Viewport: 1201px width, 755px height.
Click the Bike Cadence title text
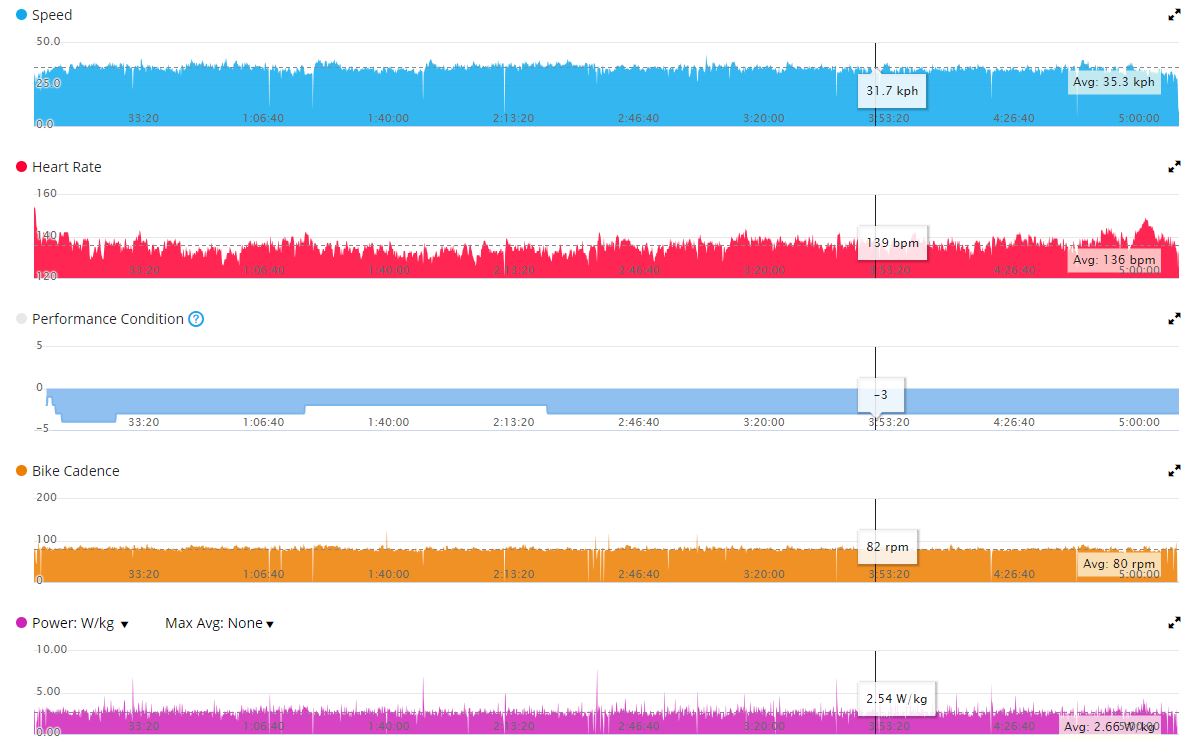point(75,471)
